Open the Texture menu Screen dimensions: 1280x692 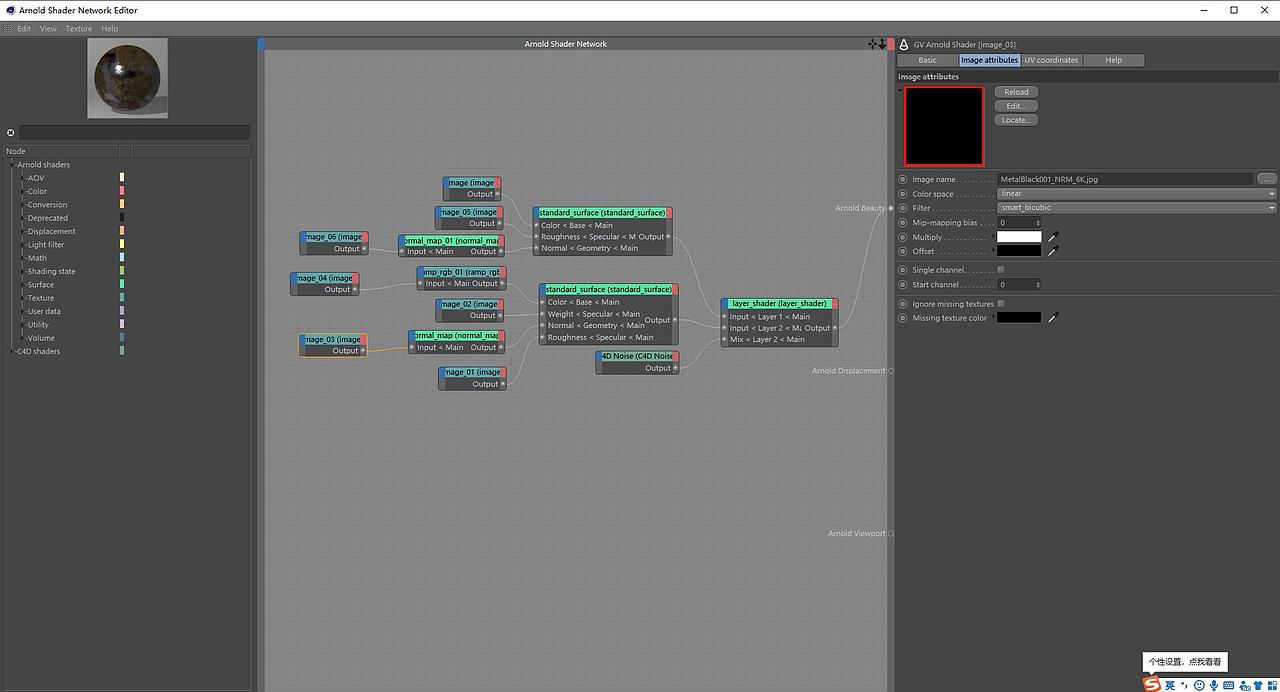79,29
